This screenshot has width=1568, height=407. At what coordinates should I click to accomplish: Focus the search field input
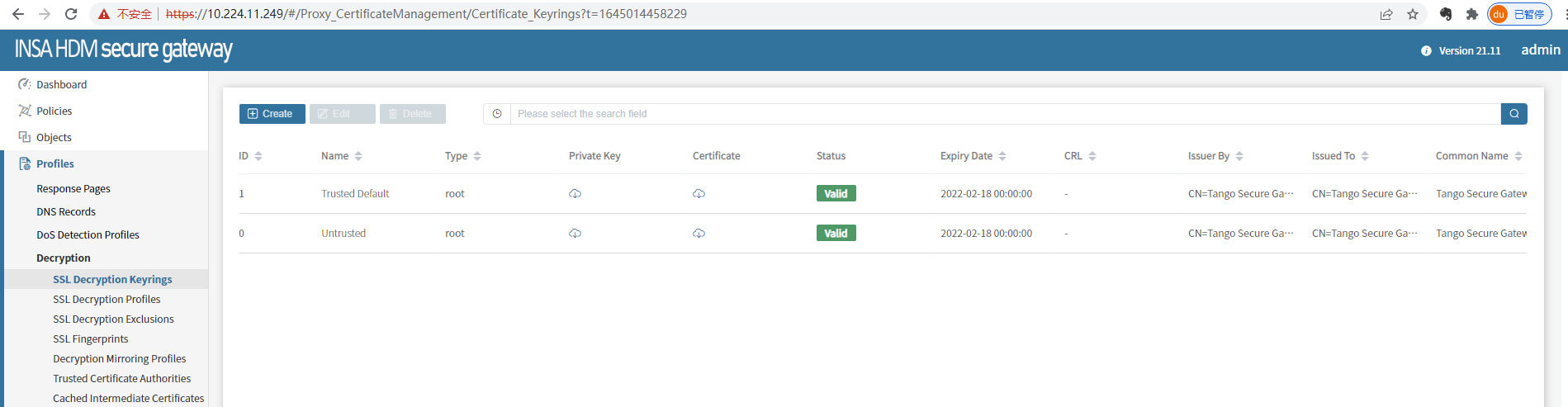(x=1004, y=114)
